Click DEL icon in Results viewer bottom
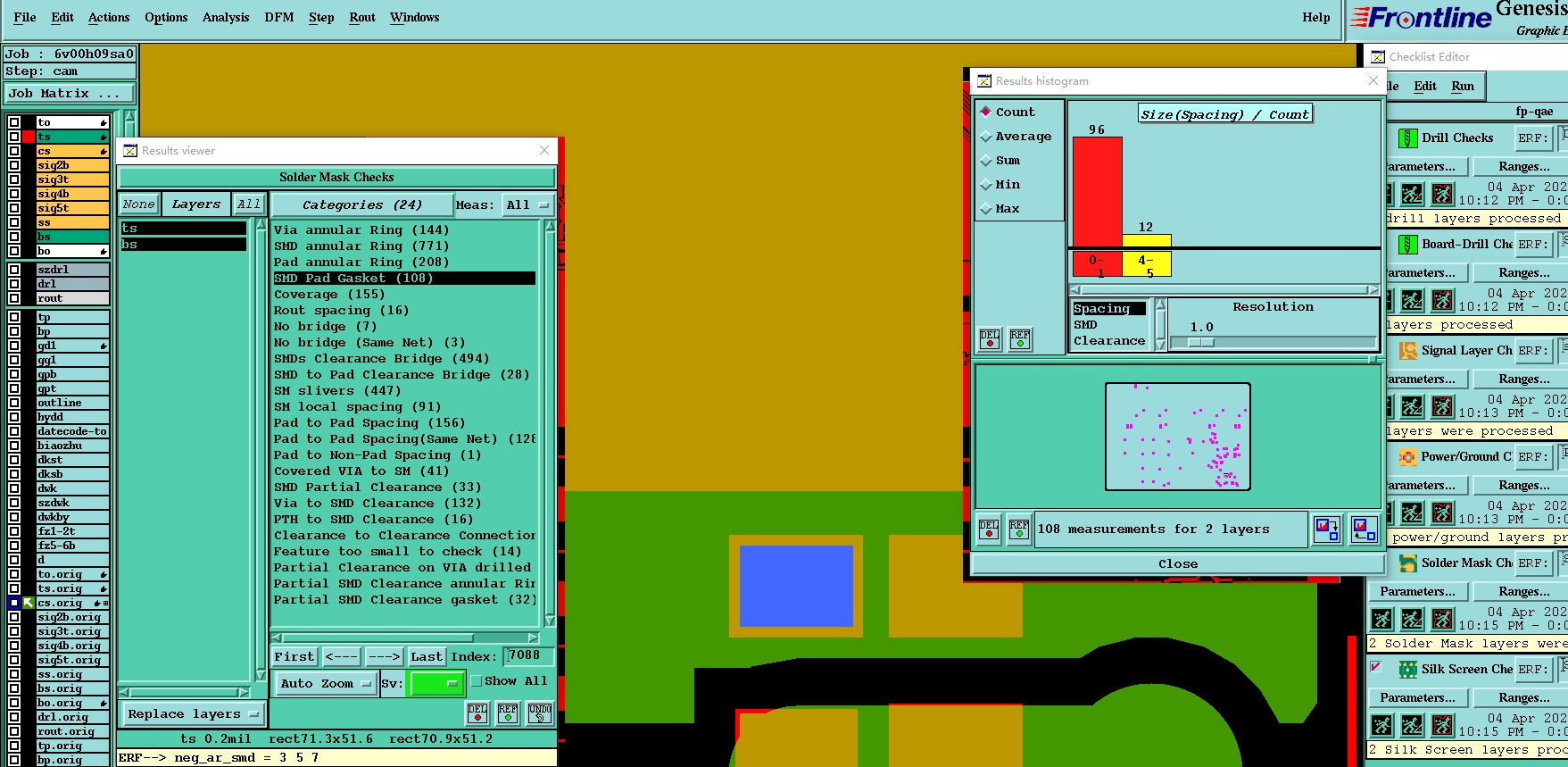The height and width of the screenshot is (767, 1568). coord(477,713)
